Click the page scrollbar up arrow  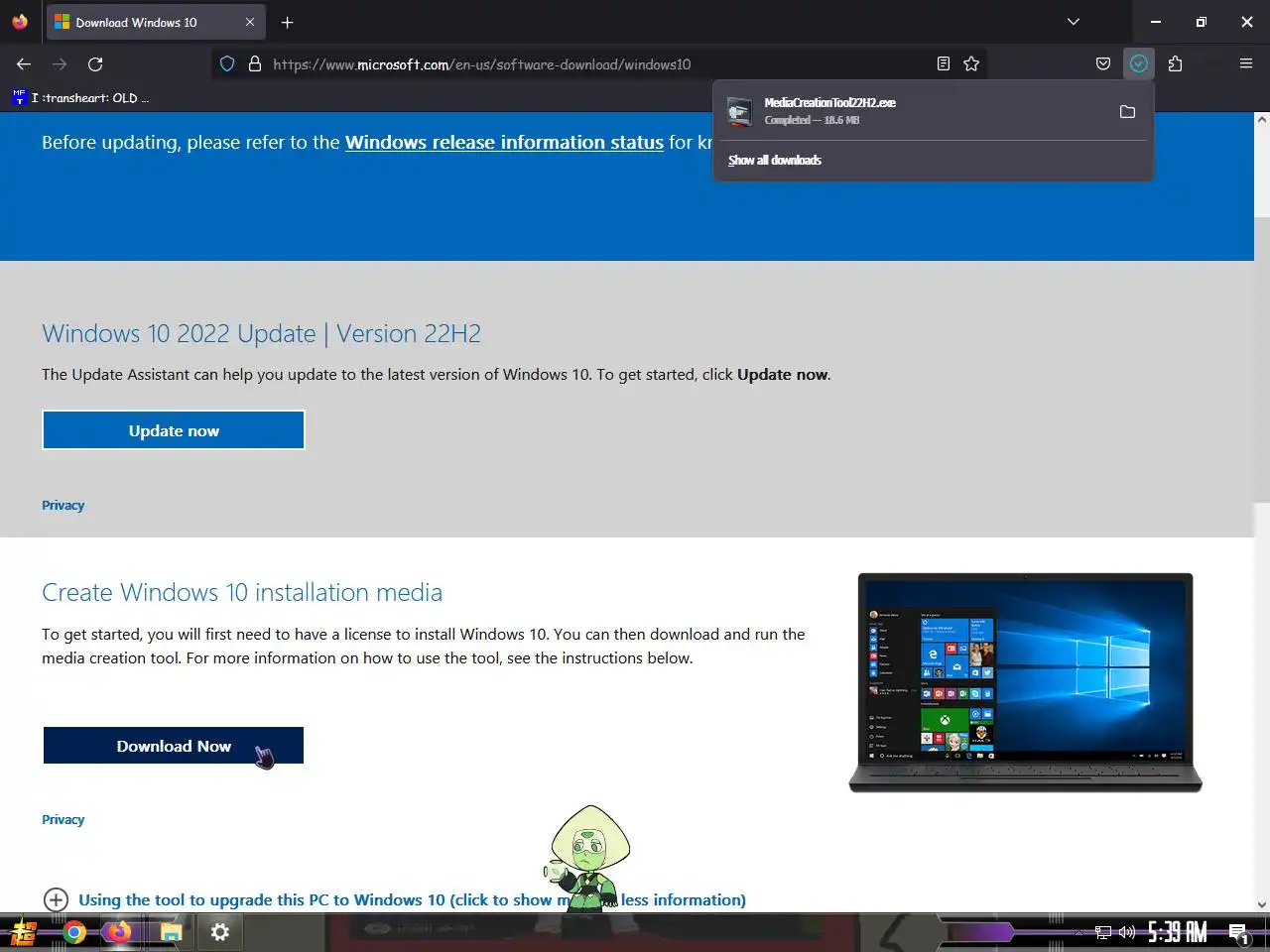(1262, 120)
